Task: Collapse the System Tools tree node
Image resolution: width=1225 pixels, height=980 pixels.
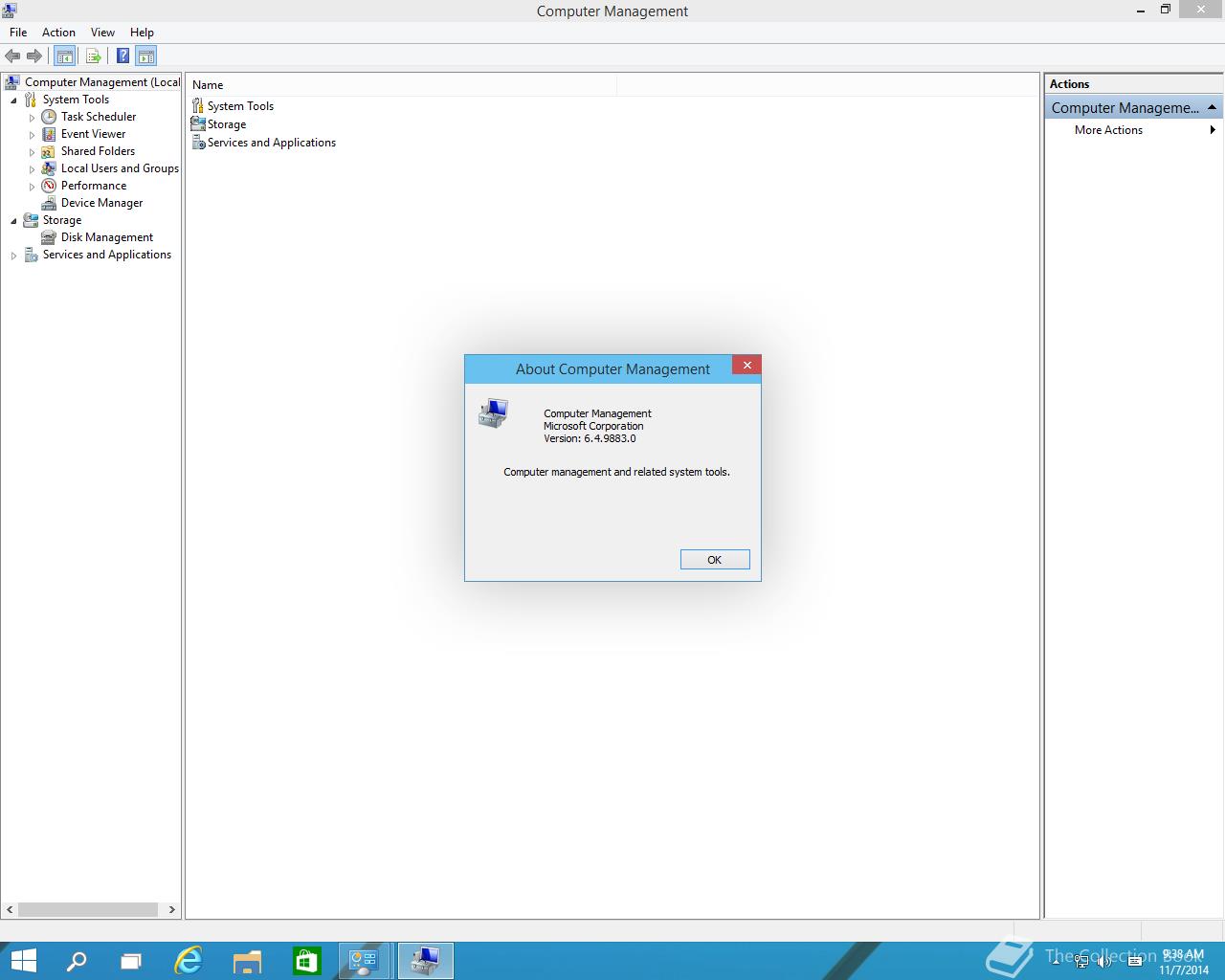Action: point(13,100)
